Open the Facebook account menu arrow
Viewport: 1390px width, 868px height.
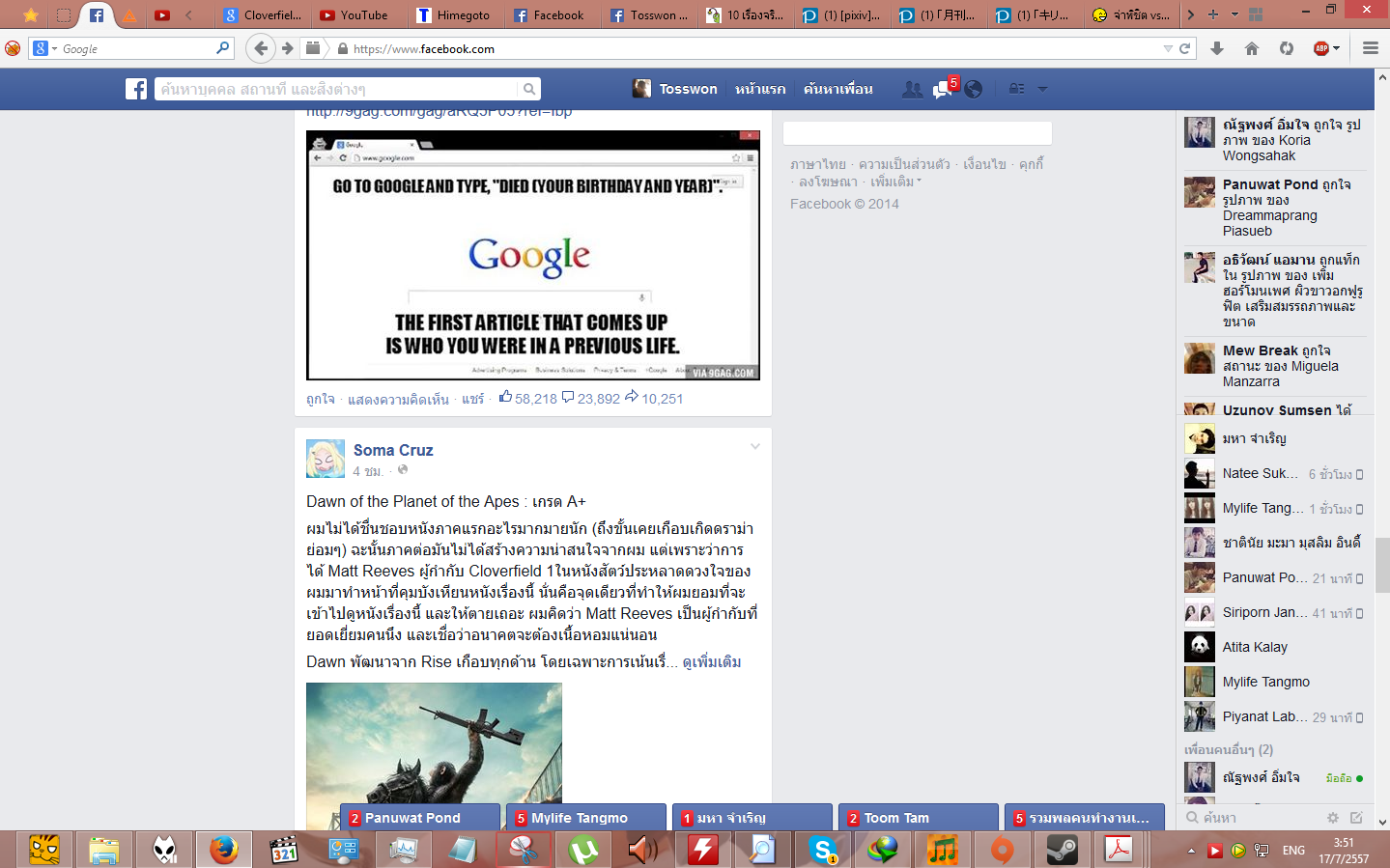1042,89
